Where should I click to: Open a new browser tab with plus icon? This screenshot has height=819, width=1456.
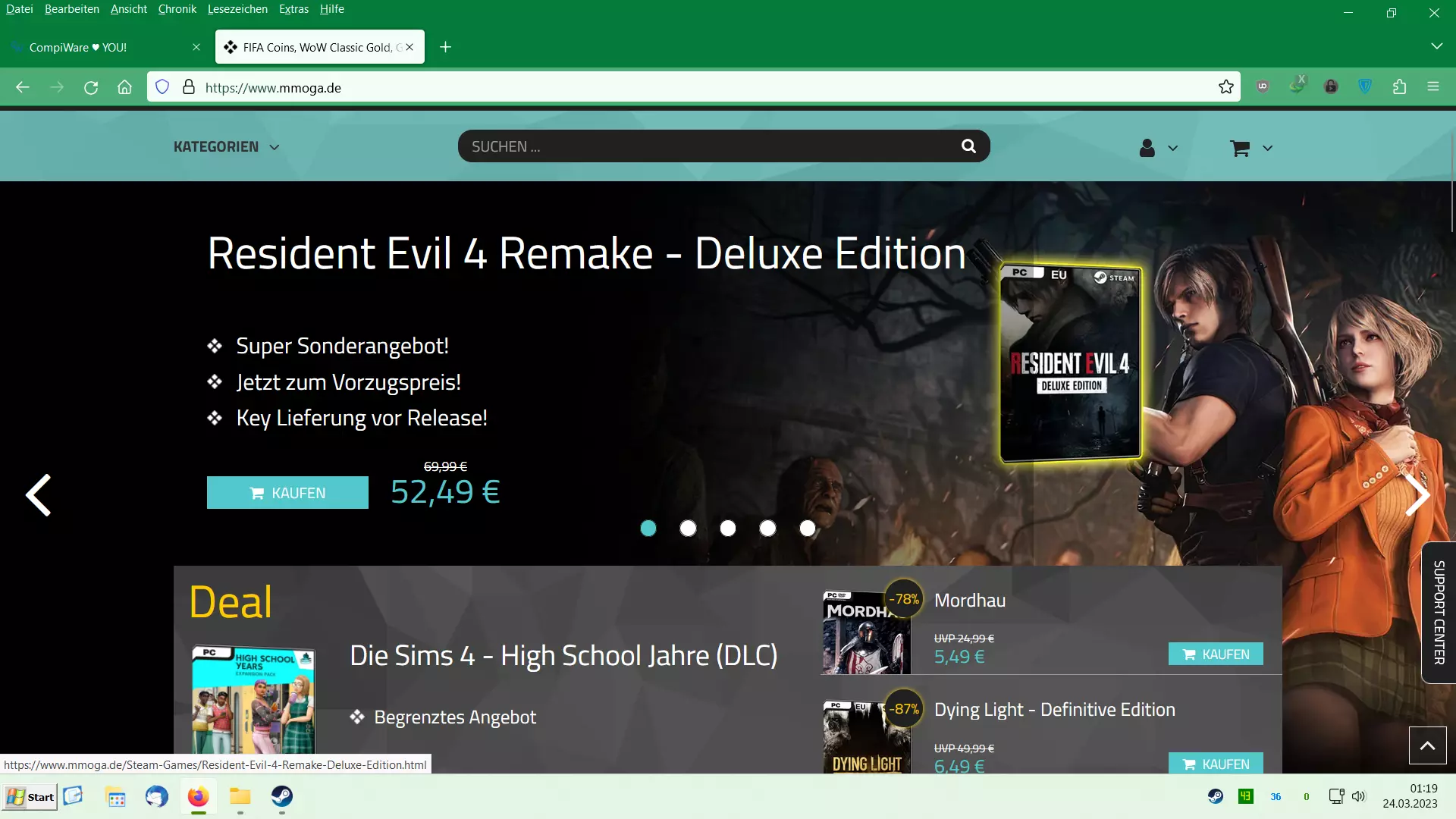[446, 47]
